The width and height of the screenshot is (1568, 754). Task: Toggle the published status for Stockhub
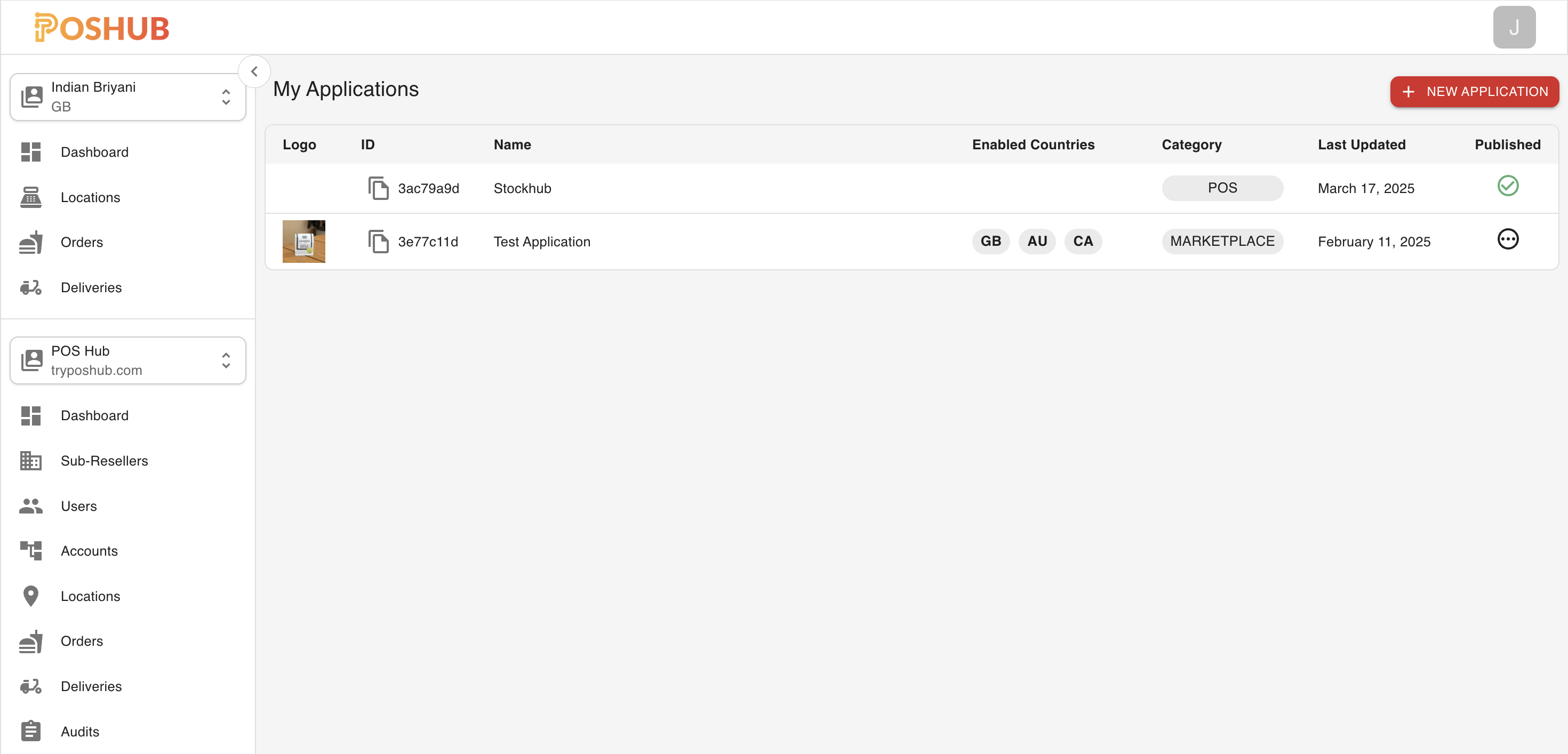coord(1508,186)
